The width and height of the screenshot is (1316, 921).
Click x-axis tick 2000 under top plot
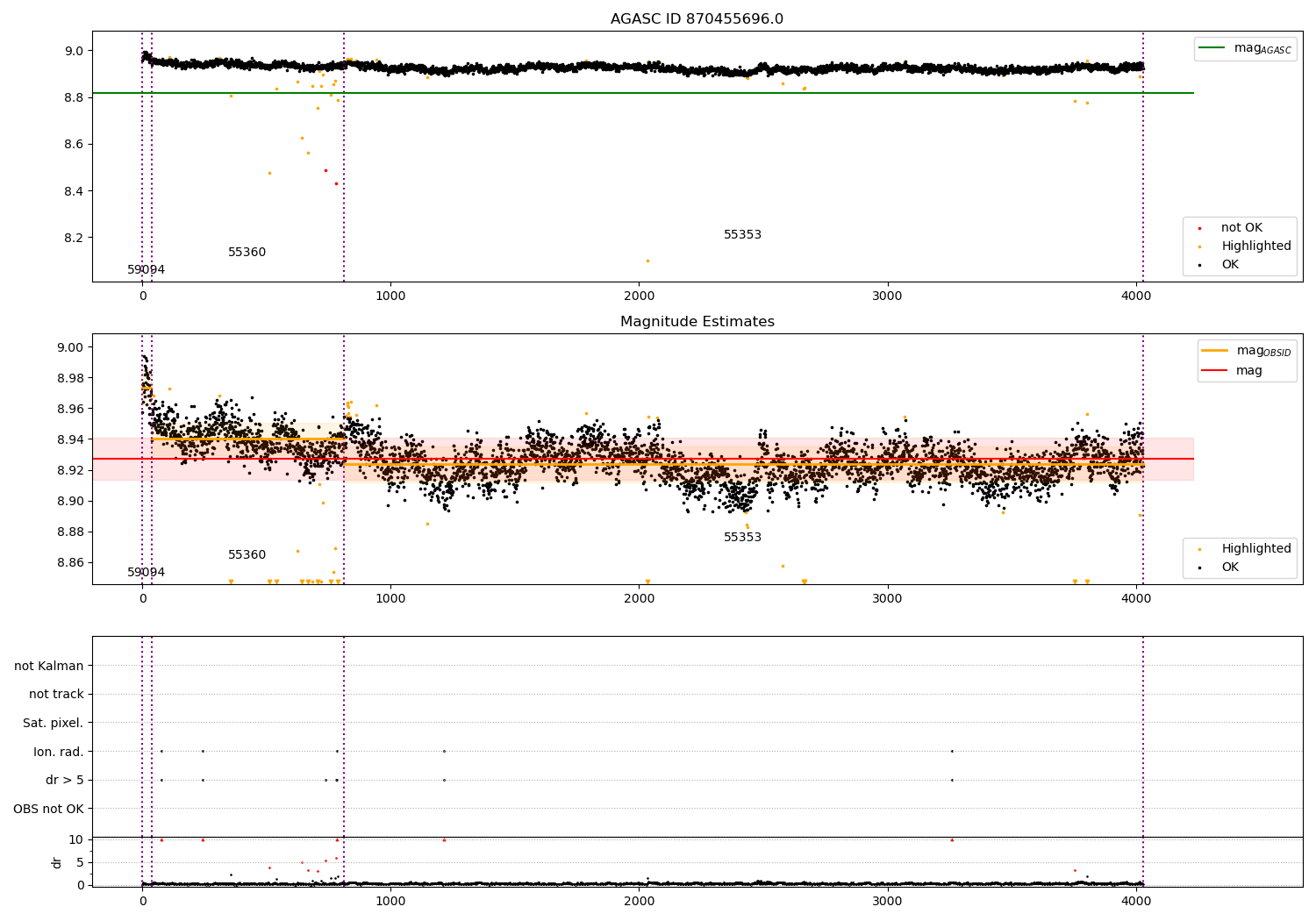point(639,296)
